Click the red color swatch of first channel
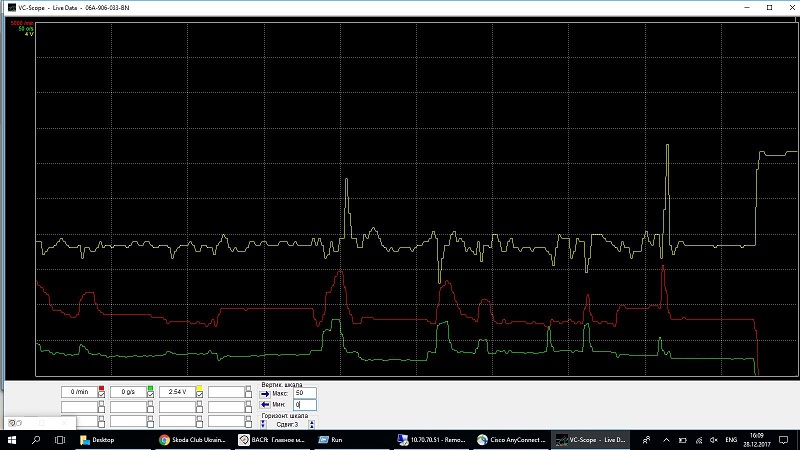 (x=101, y=387)
